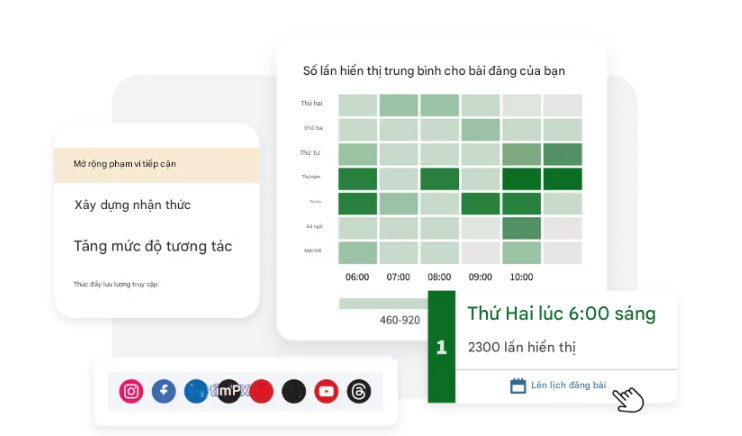Select the Mở rộng phạm vi tiếp cận option
The height and width of the screenshot is (436, 742).
(156, 164)
